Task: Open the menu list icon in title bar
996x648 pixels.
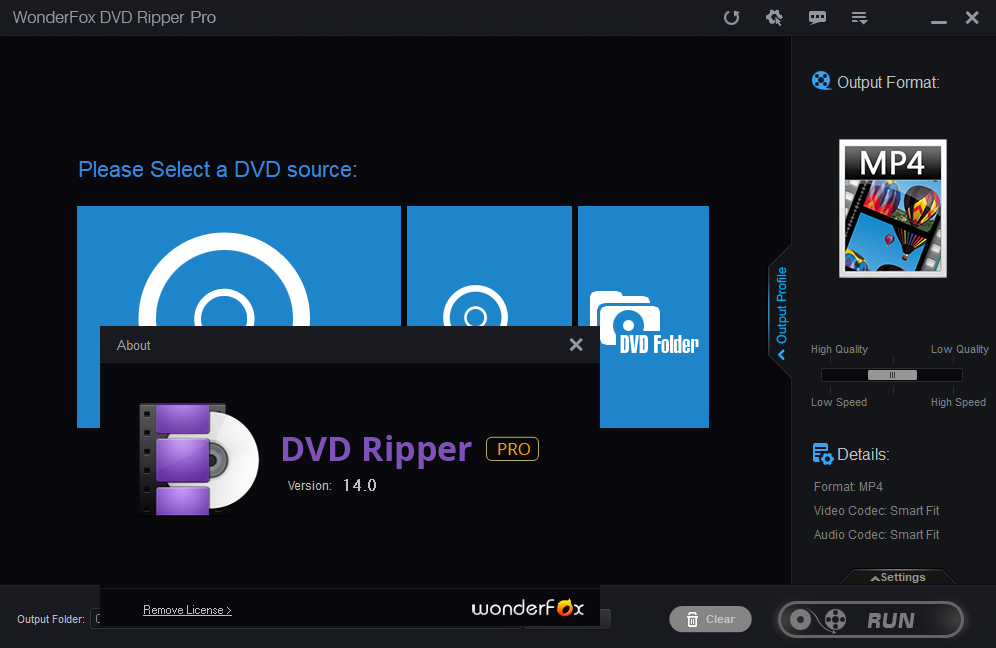Action: click(859, 18)
